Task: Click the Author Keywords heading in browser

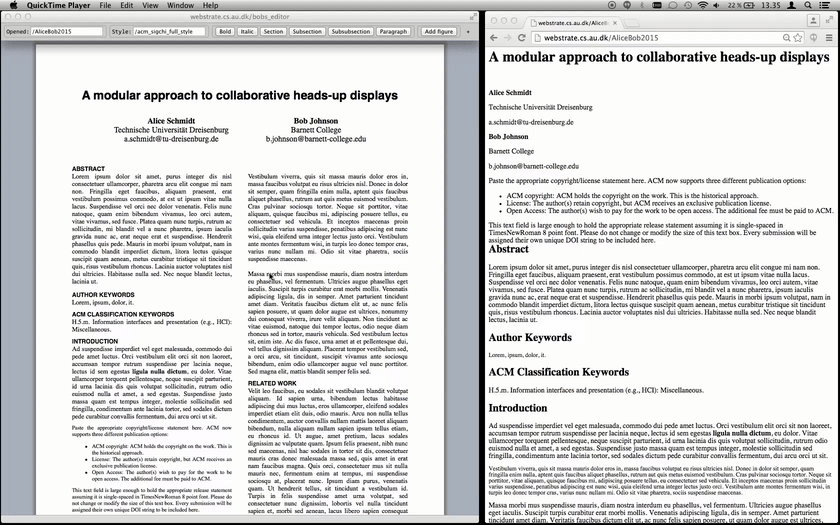Action: pos(530,338)
